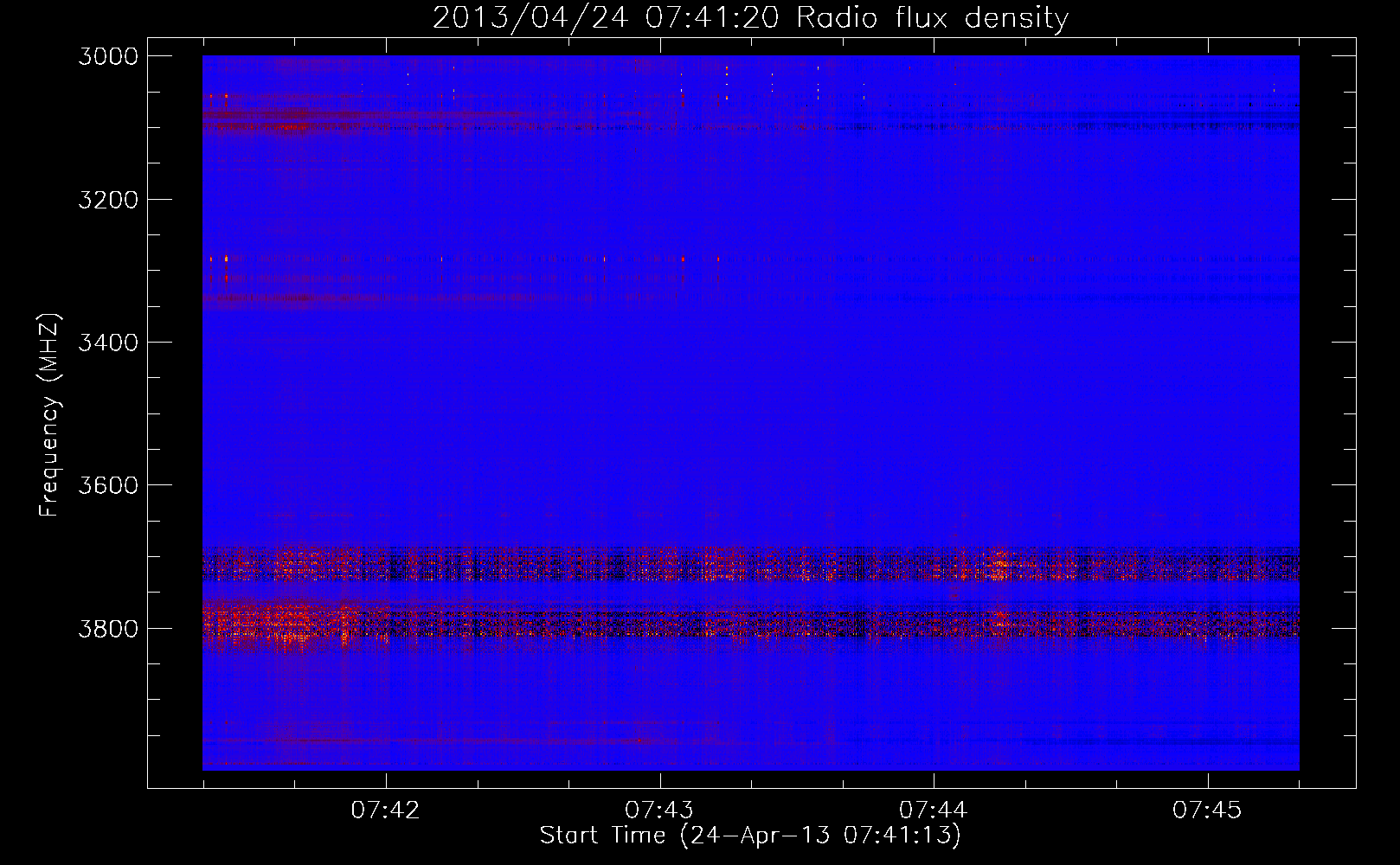Click the plot title "2013/04/24 07:41:20 Radio flux density"
1400x865 pixels.
(750, 18)
